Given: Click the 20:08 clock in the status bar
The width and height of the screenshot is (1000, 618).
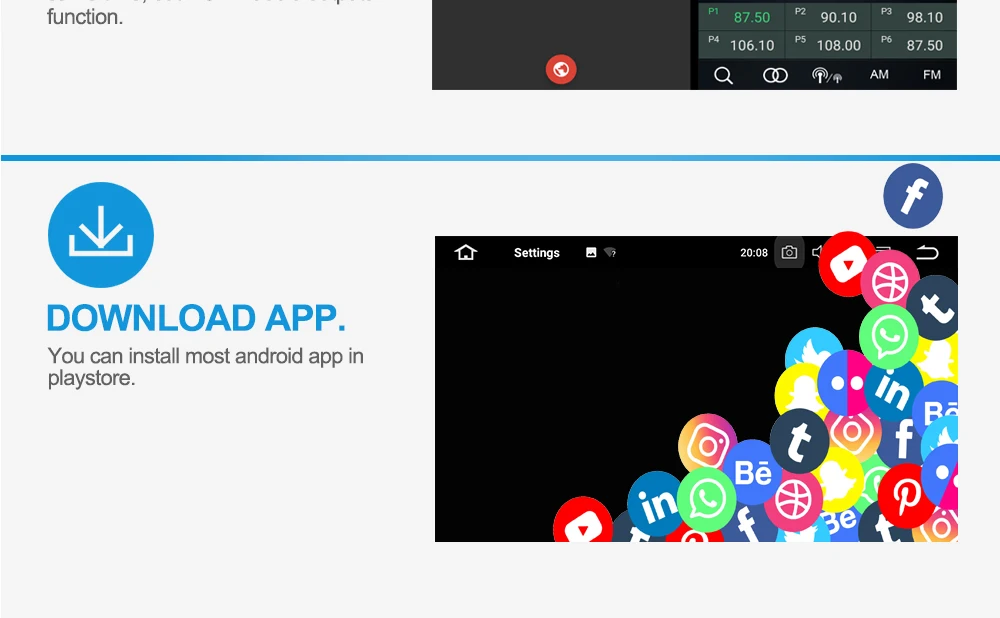Looking at the screenshot, I should [x=754, y=253].
